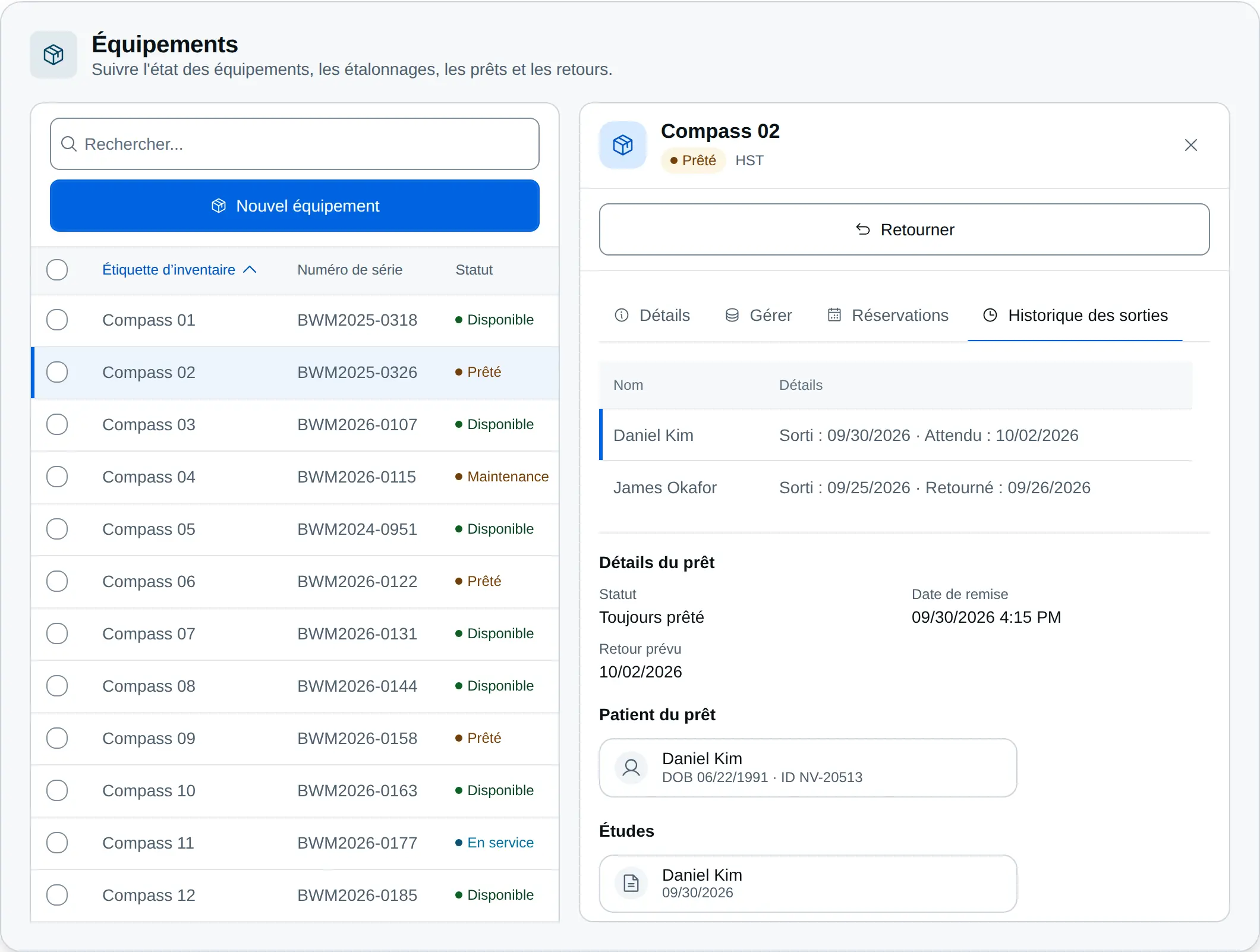Click the Historique des sorties clock icon
This screenshot has width=1260, height=952.
coord(990,315)
